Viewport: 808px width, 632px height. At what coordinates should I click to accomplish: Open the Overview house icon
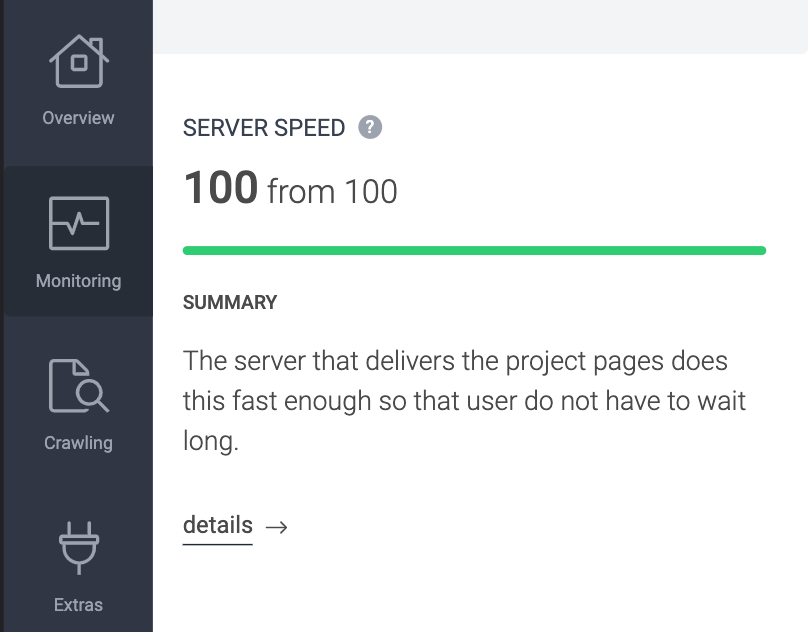point(79,61)
